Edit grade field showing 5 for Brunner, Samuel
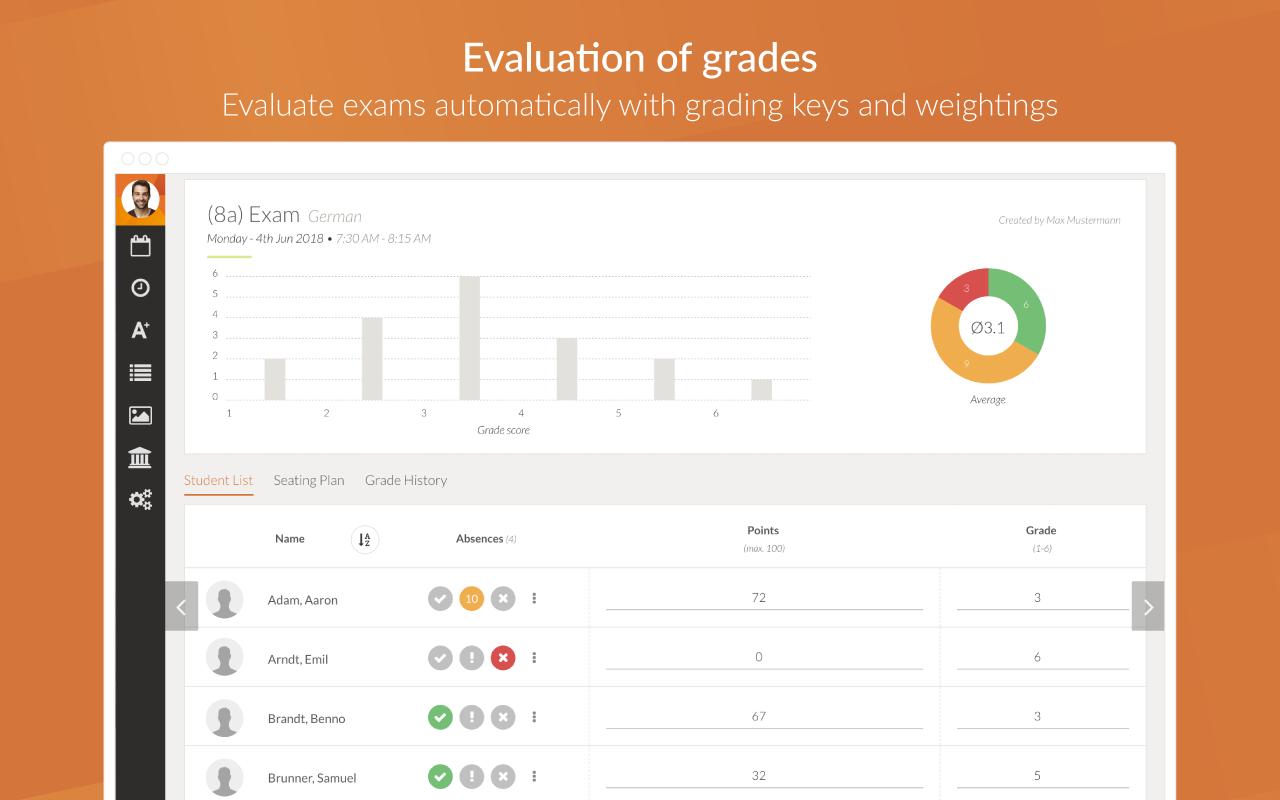The height and width of the screenshot is (800, 1280). click(x=1043, y=775)
